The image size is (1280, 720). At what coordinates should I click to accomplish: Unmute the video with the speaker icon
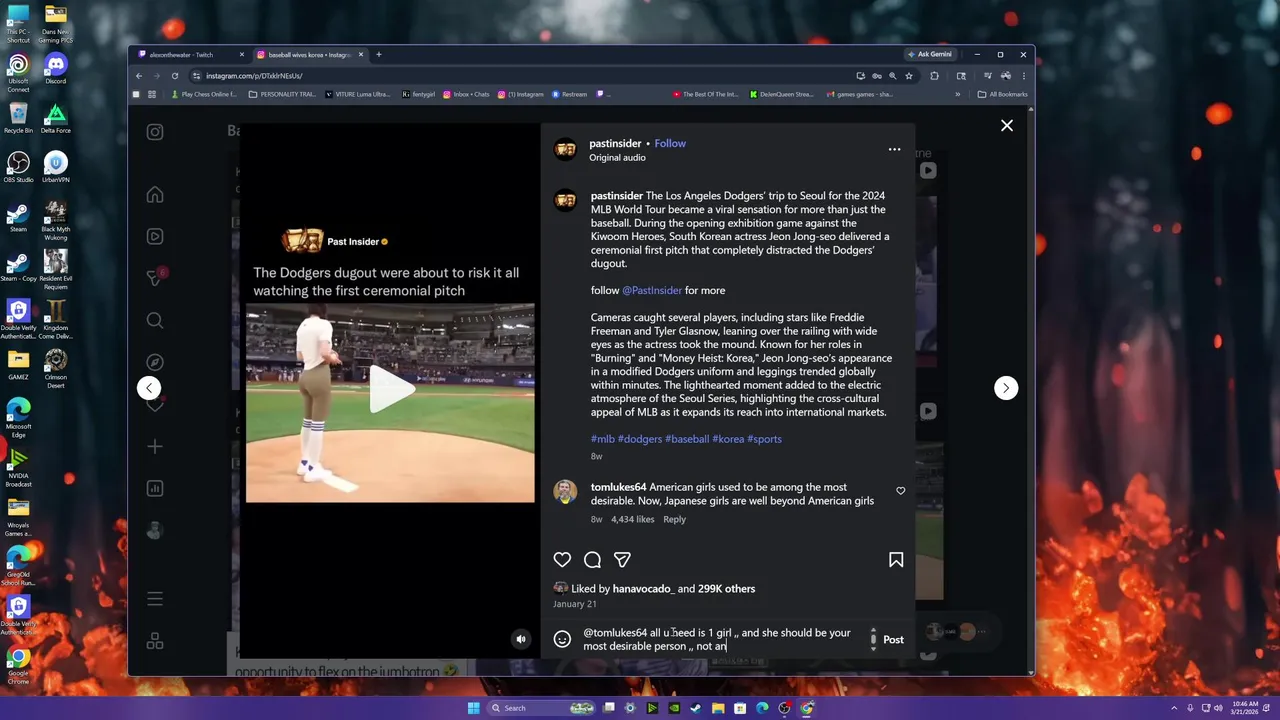click(x=520, y=639)
